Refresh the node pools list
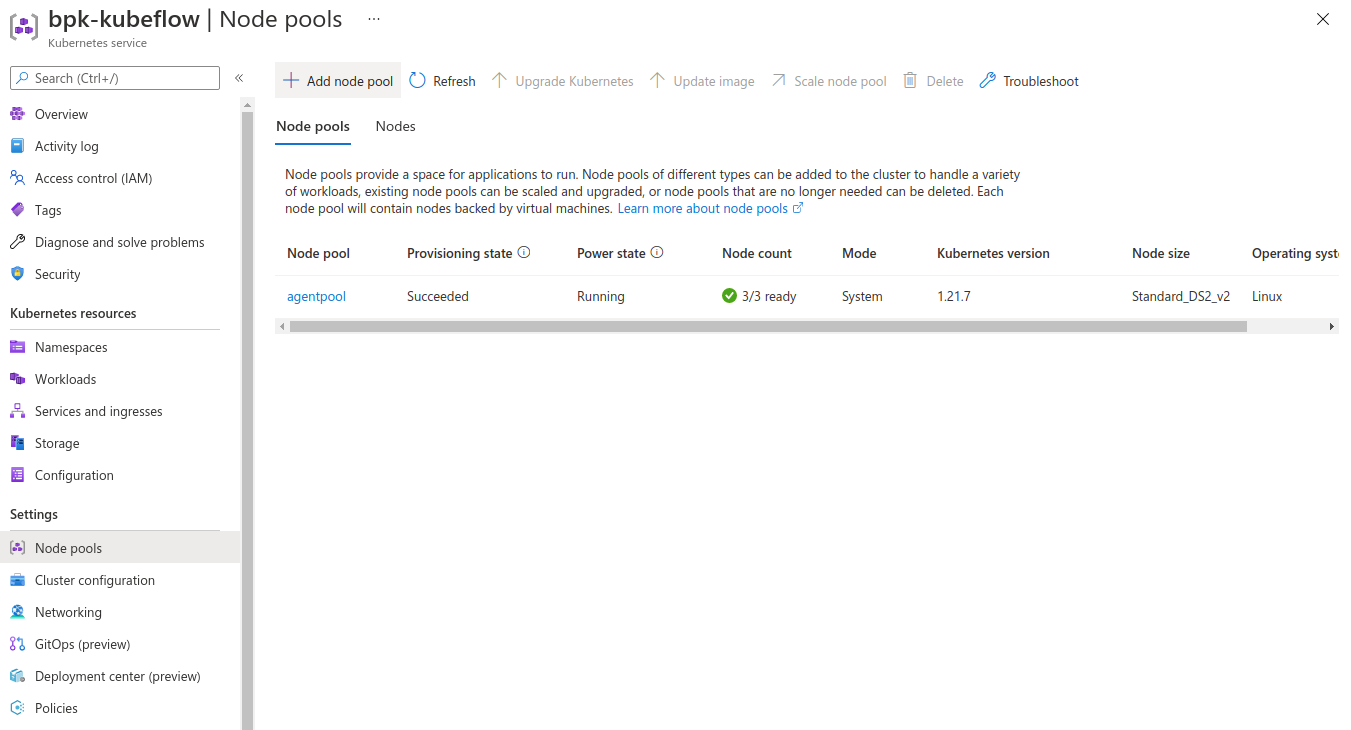This screenshot has height=730, width=1351. coord(443,81)
